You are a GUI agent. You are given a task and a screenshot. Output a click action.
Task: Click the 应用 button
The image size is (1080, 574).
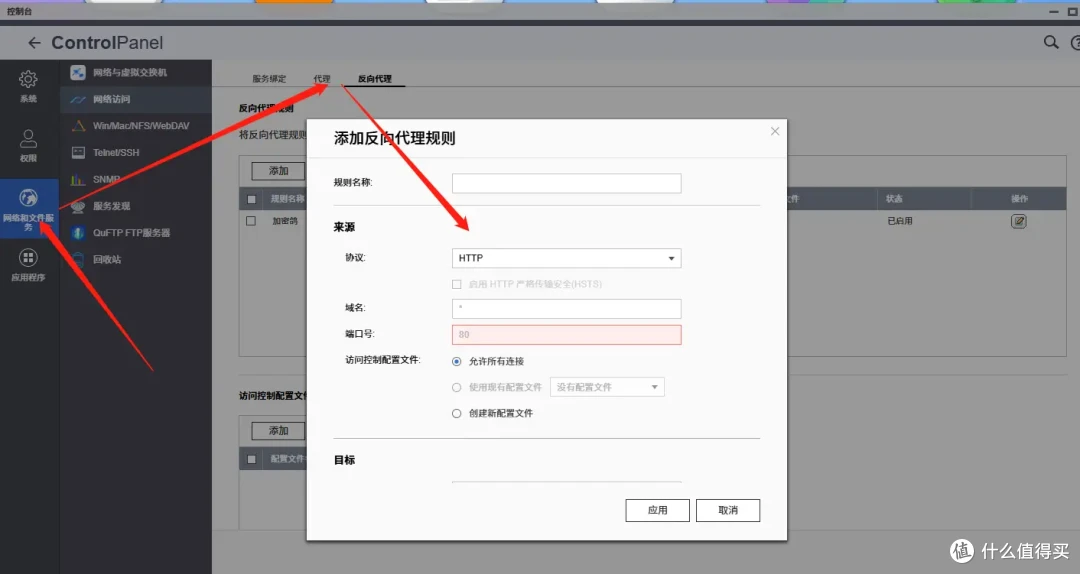click(658, 511)
